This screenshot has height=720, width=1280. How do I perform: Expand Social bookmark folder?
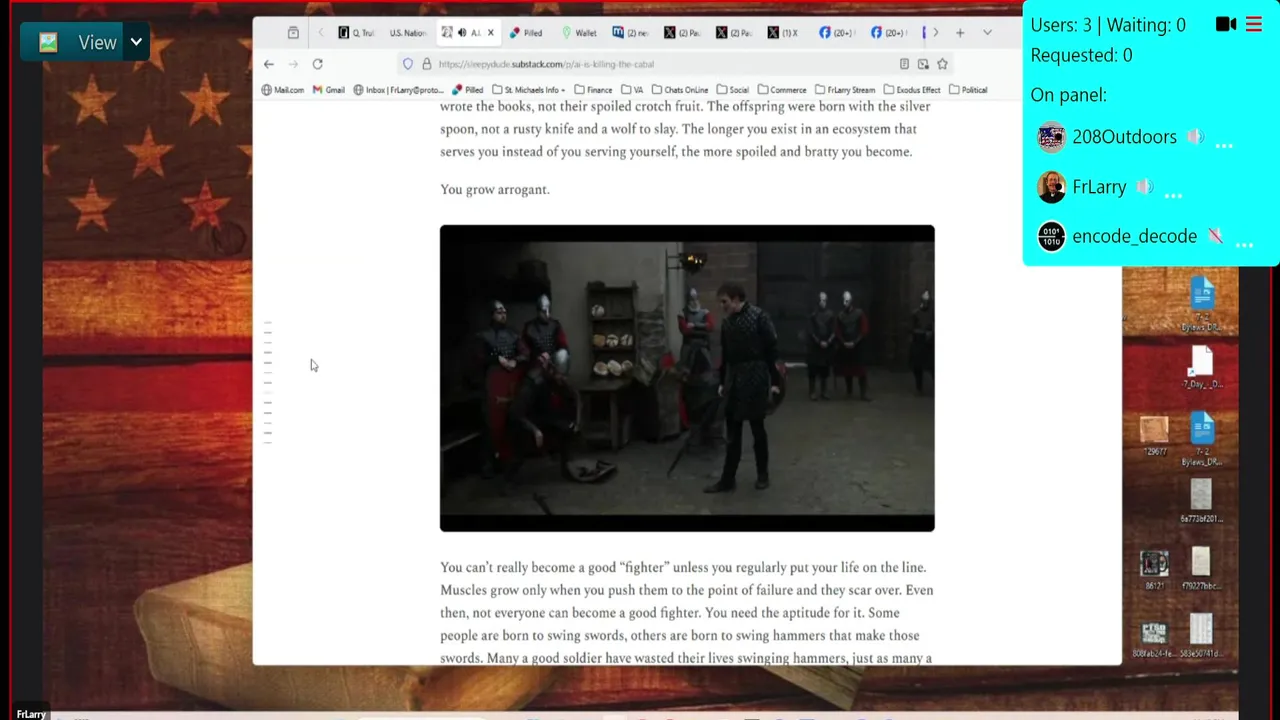pos(732,90)
